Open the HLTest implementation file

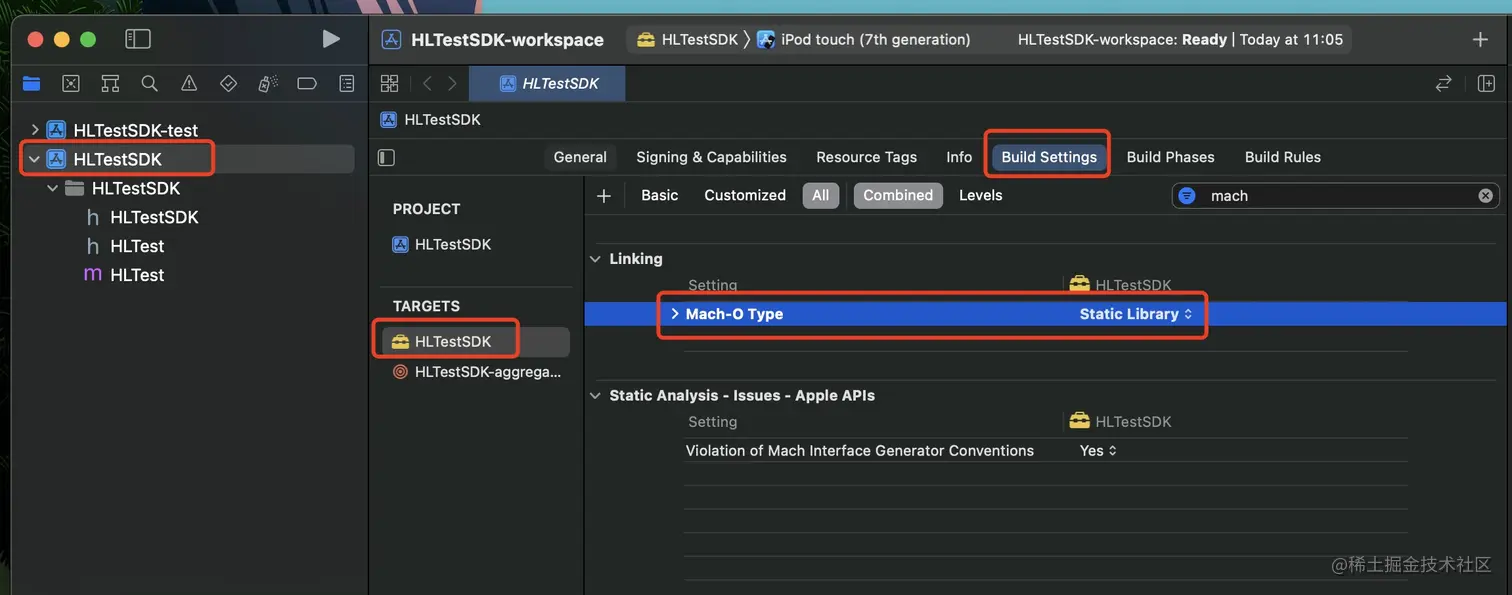tap(137, 275)
